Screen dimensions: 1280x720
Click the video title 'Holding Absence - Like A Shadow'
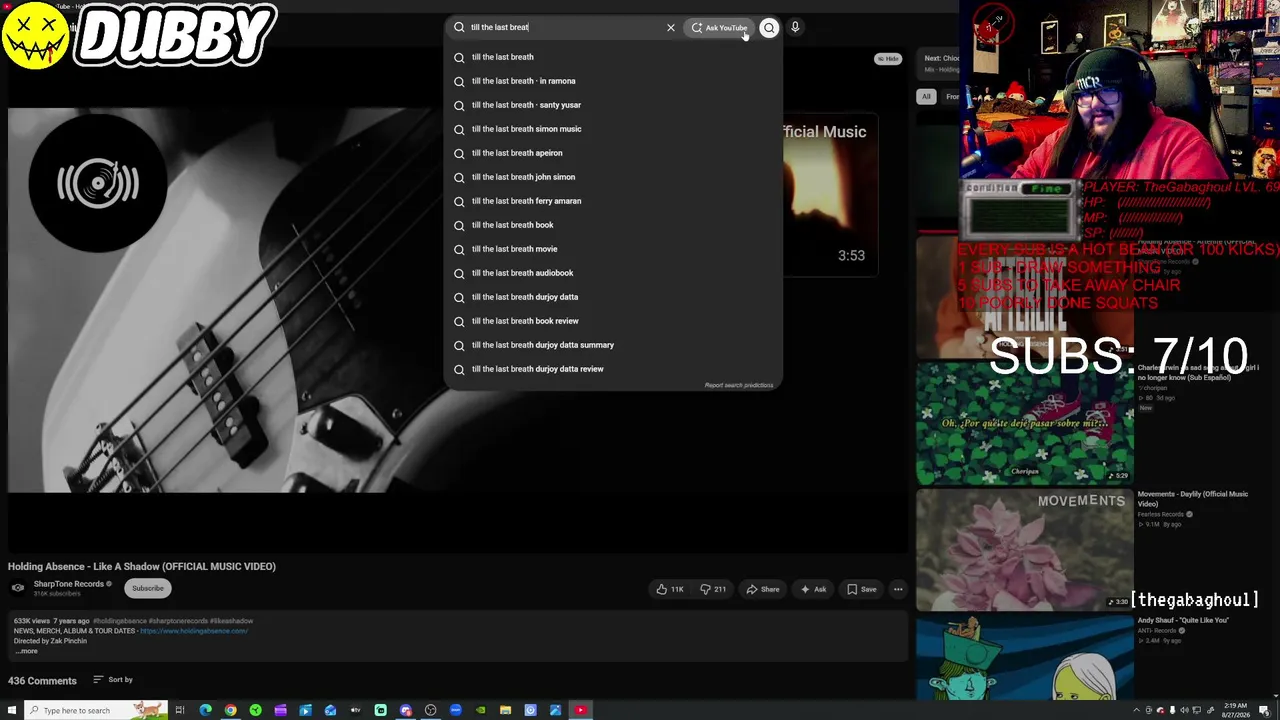point(142,566)
